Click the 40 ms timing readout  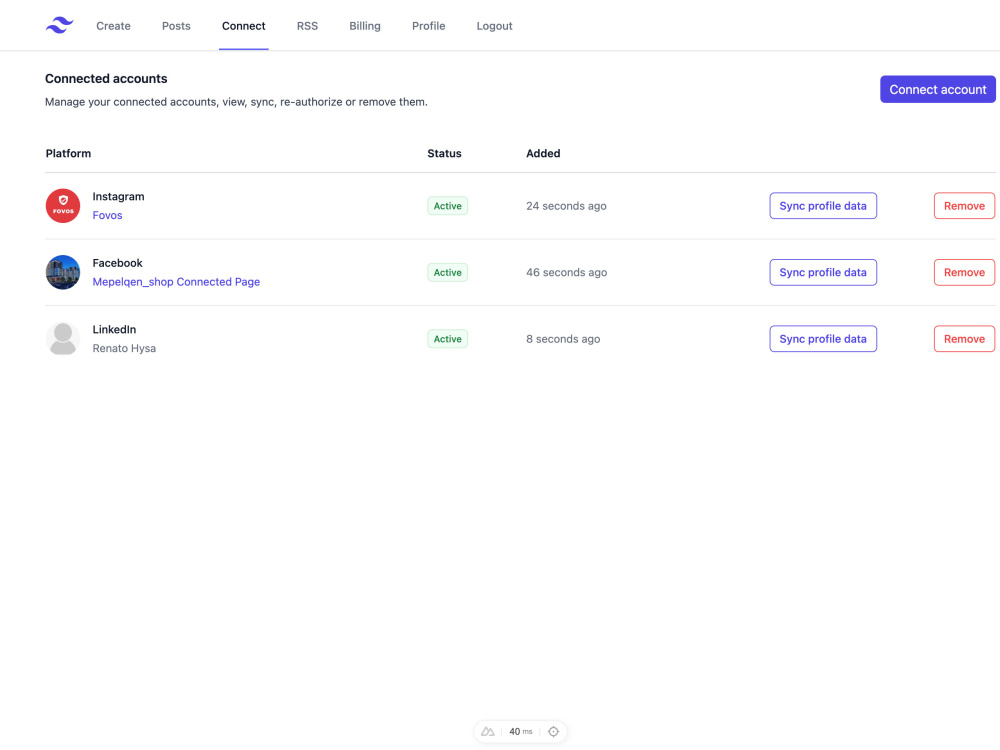pyautogui.click(x=520, y=732)
